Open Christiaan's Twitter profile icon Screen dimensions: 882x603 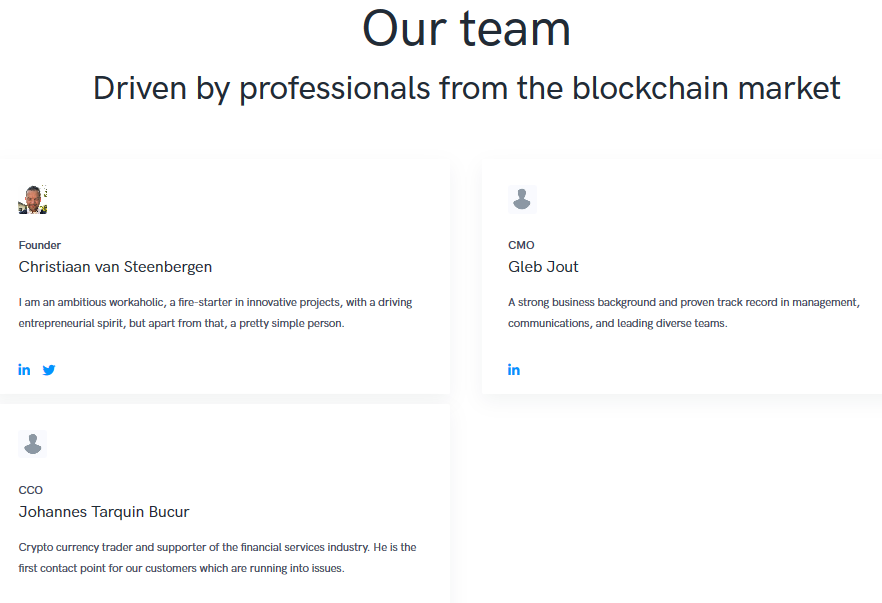49,370
